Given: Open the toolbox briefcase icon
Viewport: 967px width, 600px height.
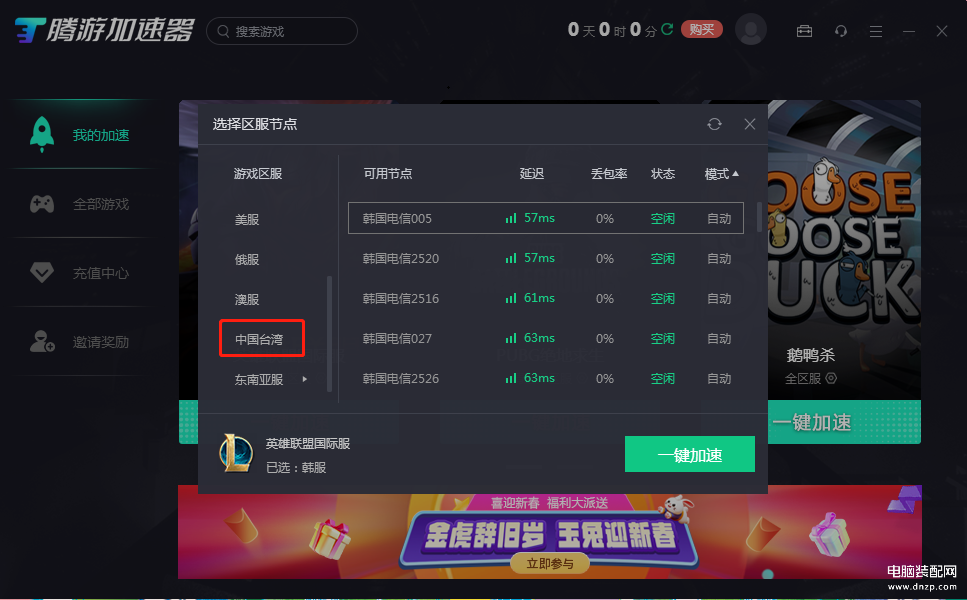Looking at the screenshot, I should (804, 31).
